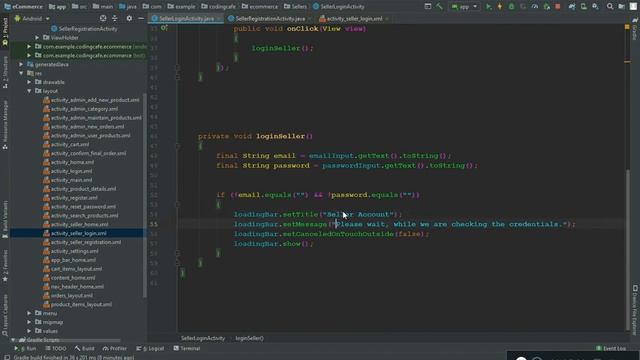Open the Build tool window
The height and width of the screenshot is (360, 640).
84,348
